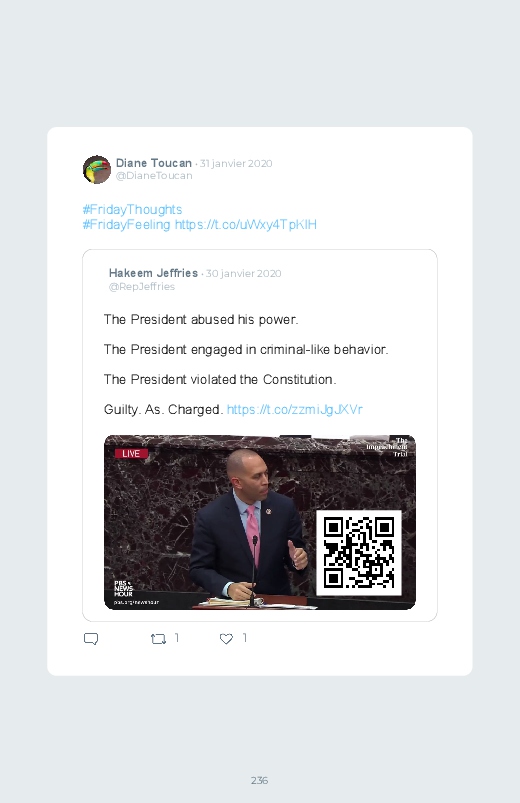The image size is (520, 803).
Task: Click the red LIVE badge
Action: [131, 453]
